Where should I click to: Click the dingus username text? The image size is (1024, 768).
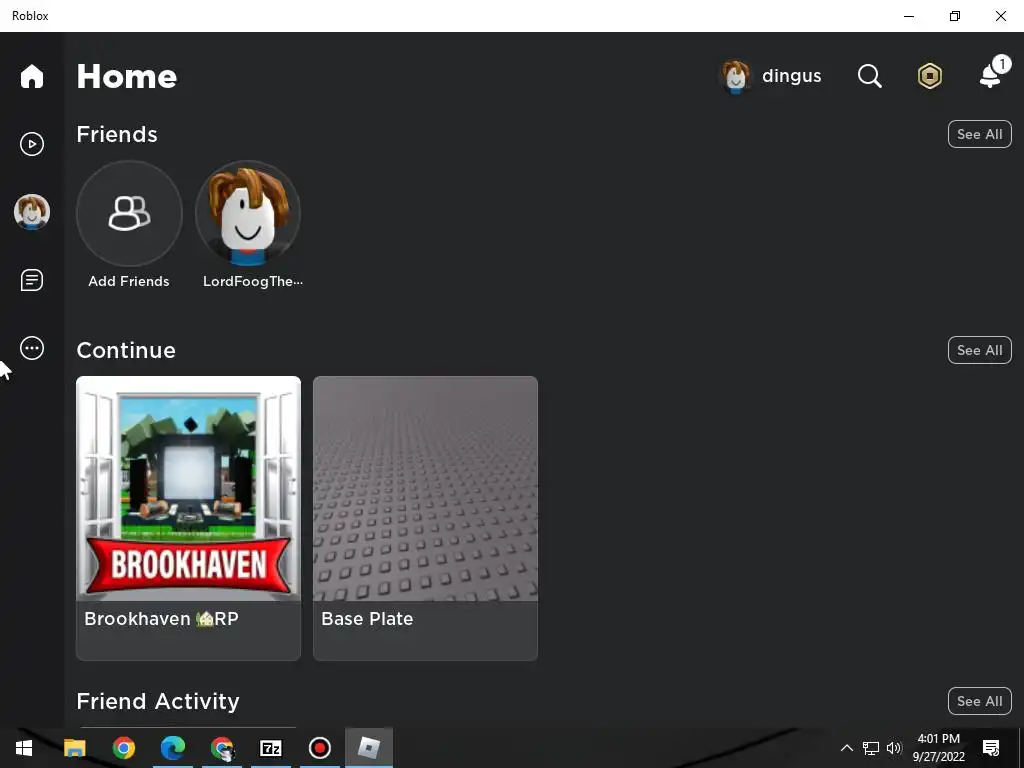click(791, 76)
